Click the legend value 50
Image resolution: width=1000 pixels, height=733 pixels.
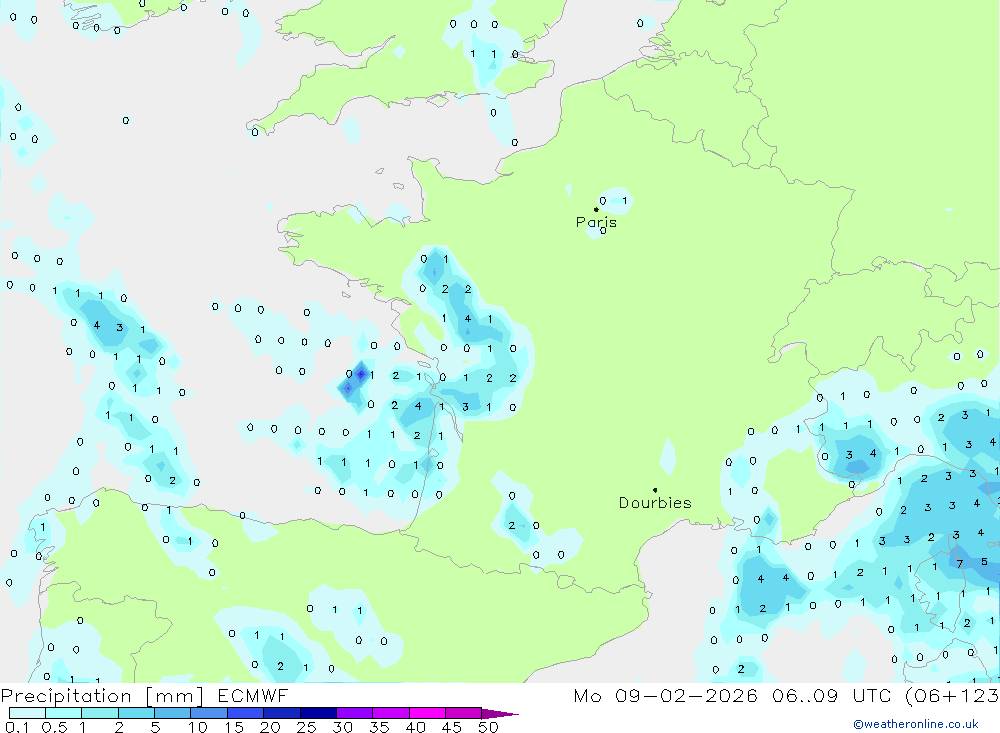pos(488,727)
